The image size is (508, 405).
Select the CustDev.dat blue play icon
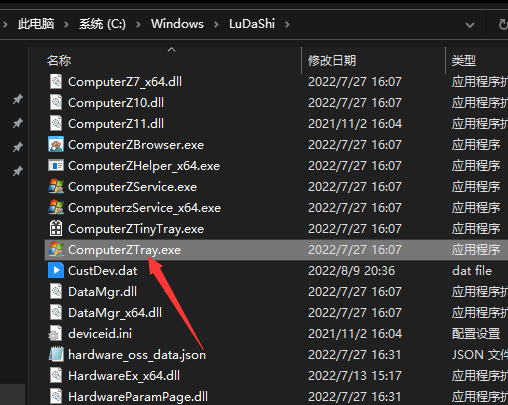coord(56,270)
